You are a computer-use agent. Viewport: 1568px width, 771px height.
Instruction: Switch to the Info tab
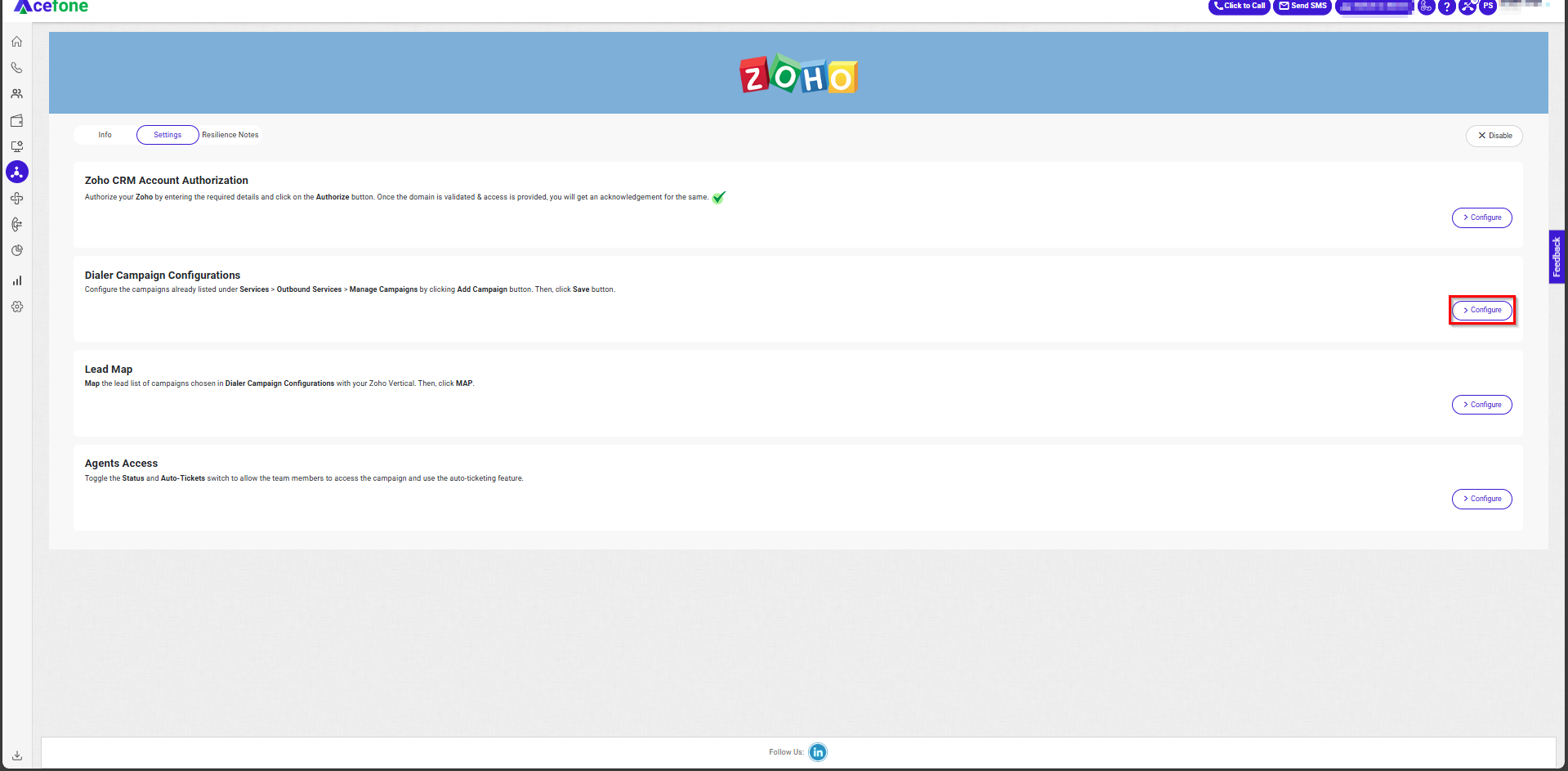pos(105,135)
